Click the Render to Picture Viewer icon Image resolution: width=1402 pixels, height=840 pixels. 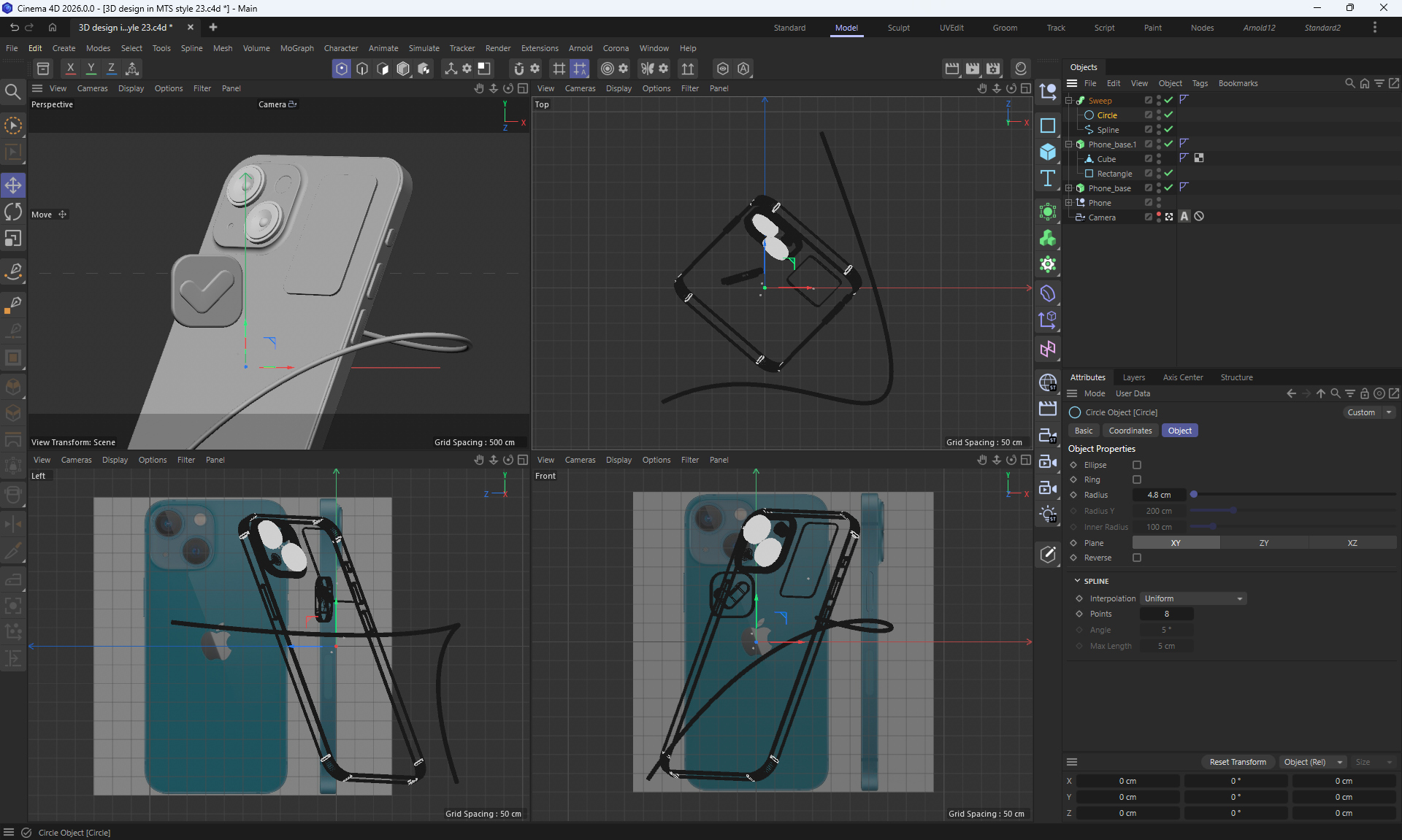pyautogui.click(x=973, y=69)
